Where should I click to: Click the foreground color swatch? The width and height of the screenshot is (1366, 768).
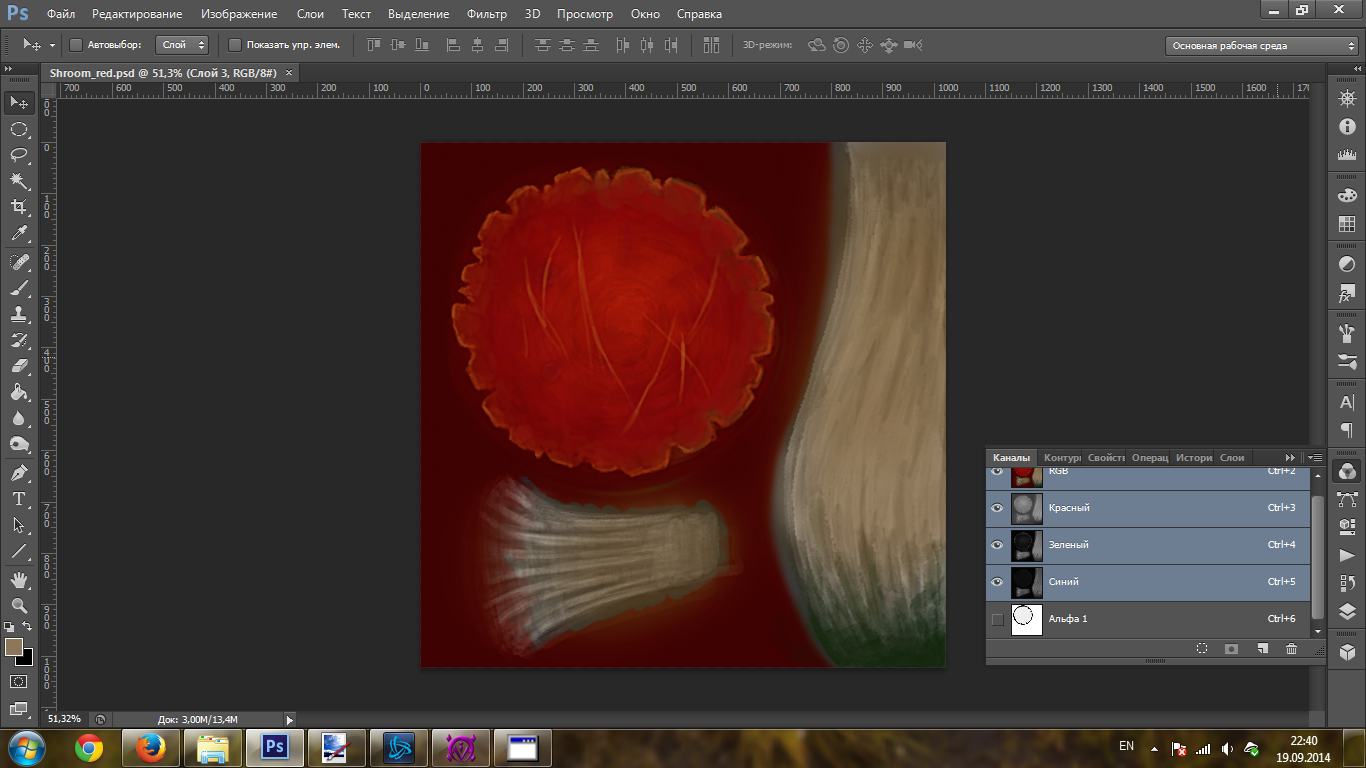tap(14, 647)
